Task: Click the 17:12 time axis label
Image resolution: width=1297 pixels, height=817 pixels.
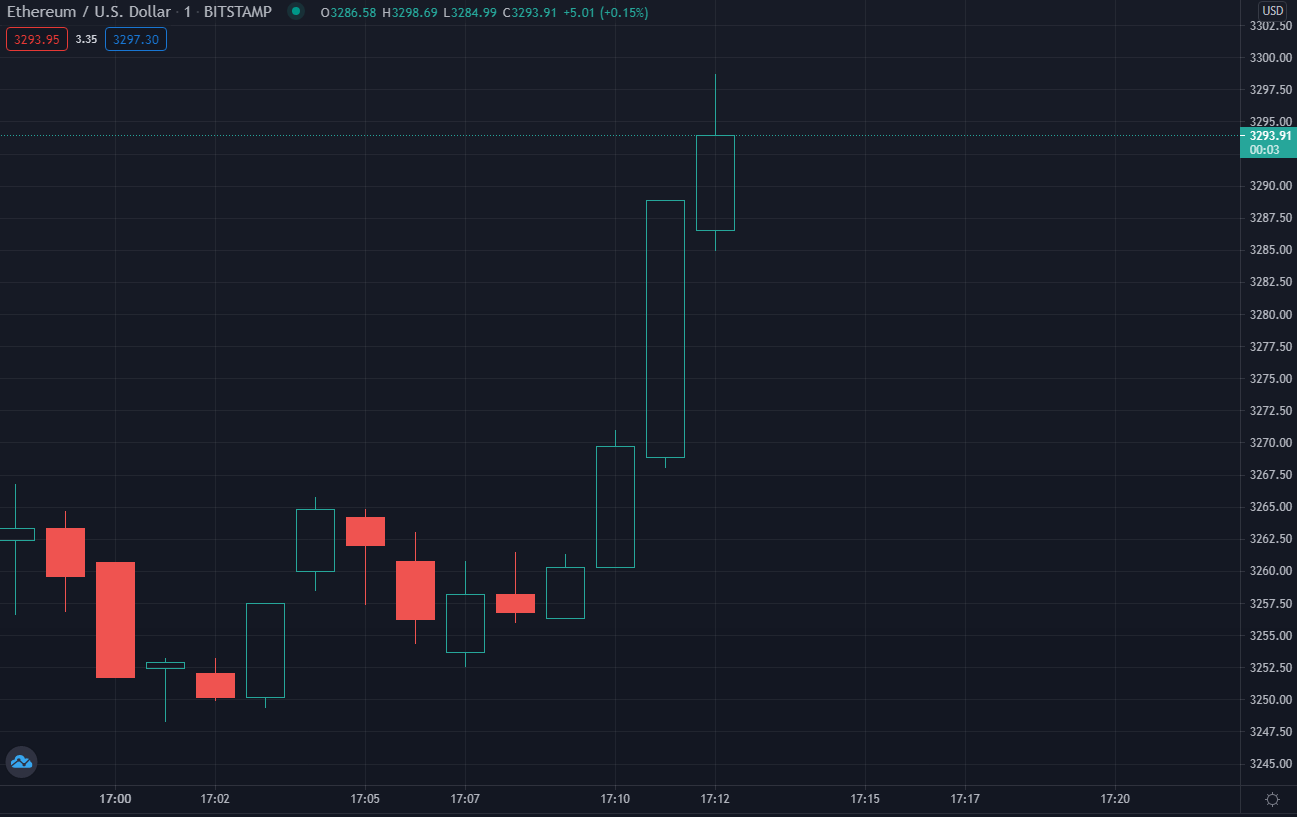Action: pos(714,799)
